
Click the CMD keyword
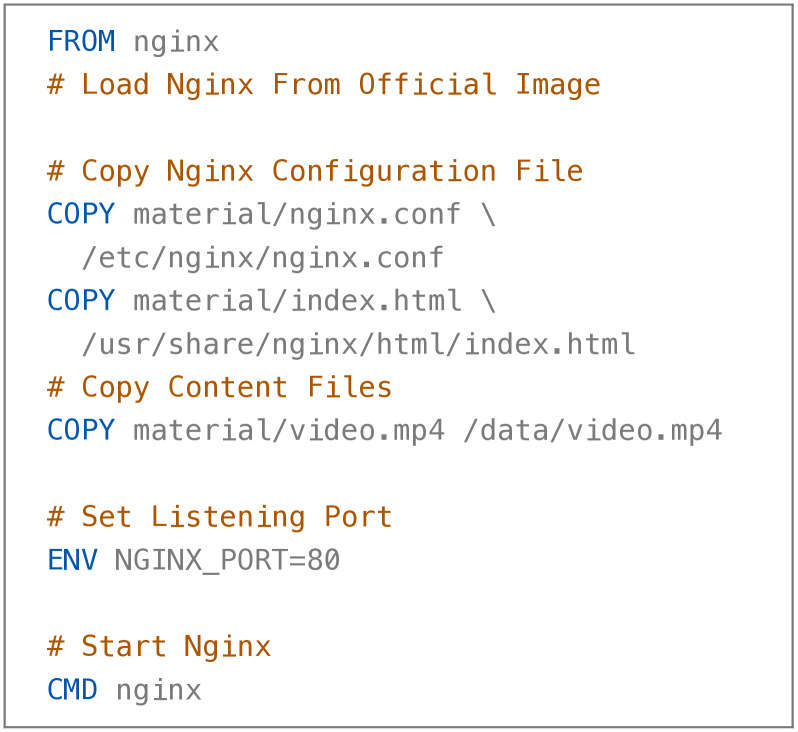tap(72, 690)
